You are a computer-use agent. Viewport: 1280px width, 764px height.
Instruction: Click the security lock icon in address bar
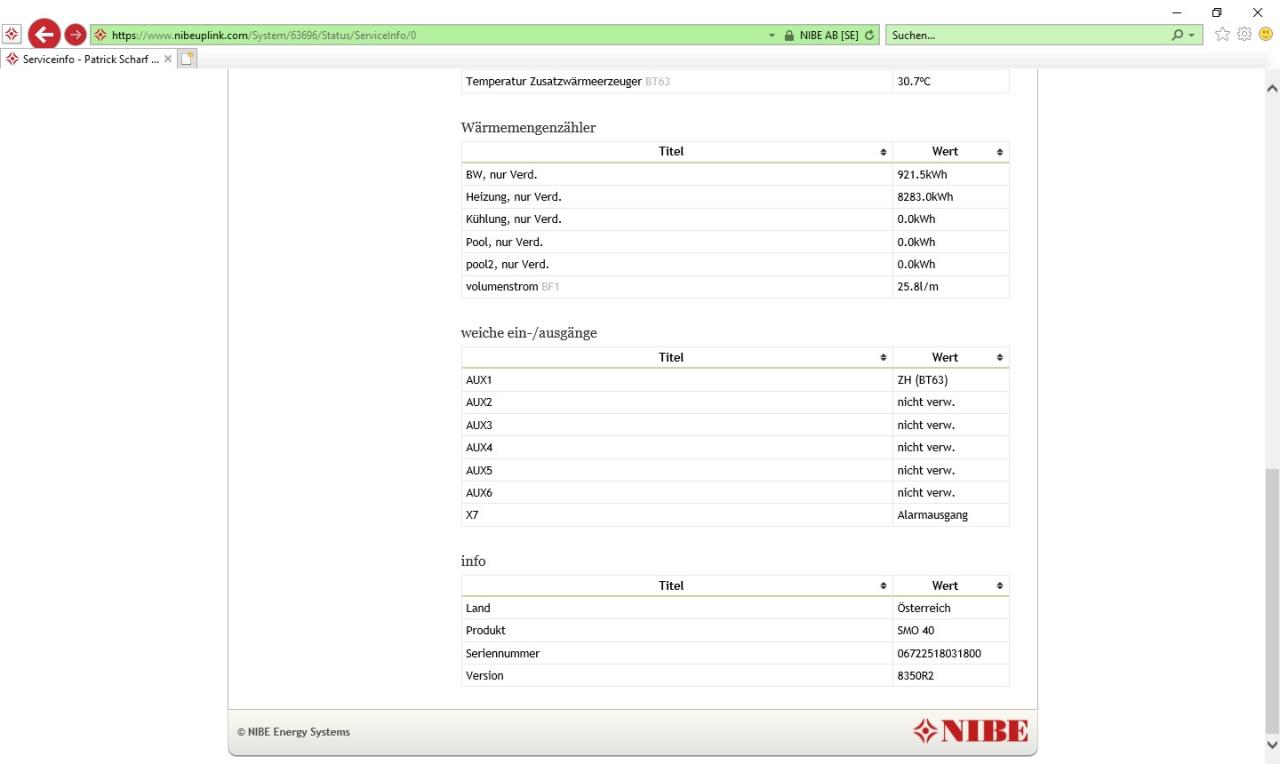pos(789,36)
